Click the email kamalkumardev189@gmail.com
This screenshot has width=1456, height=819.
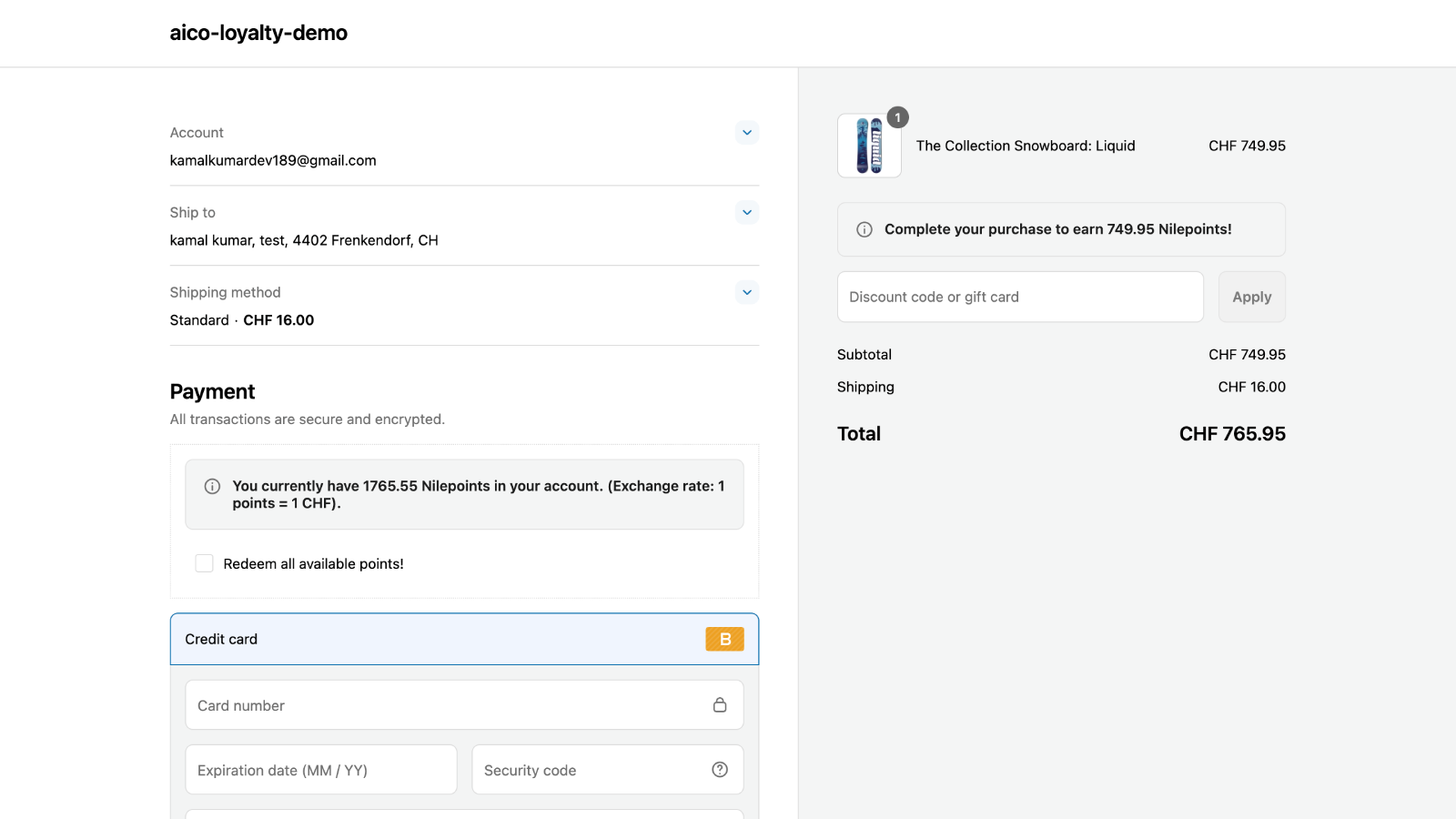[x=273, y=160]
